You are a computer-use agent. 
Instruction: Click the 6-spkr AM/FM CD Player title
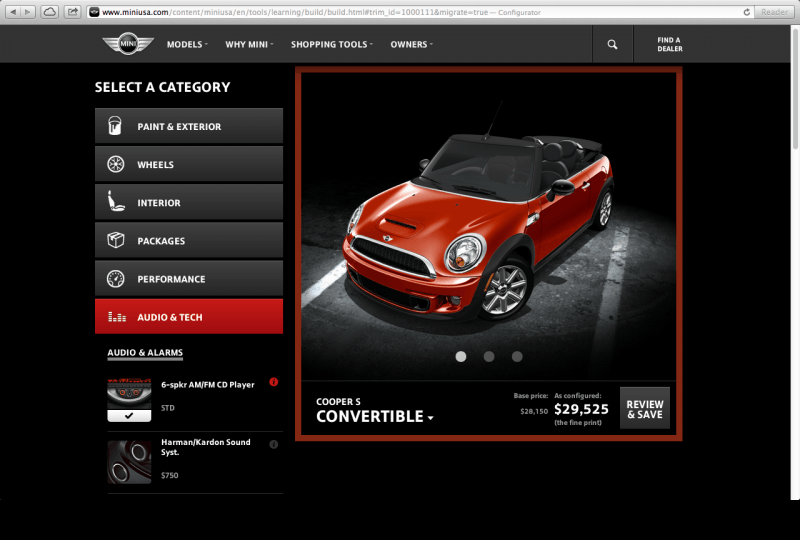[208, 385]
